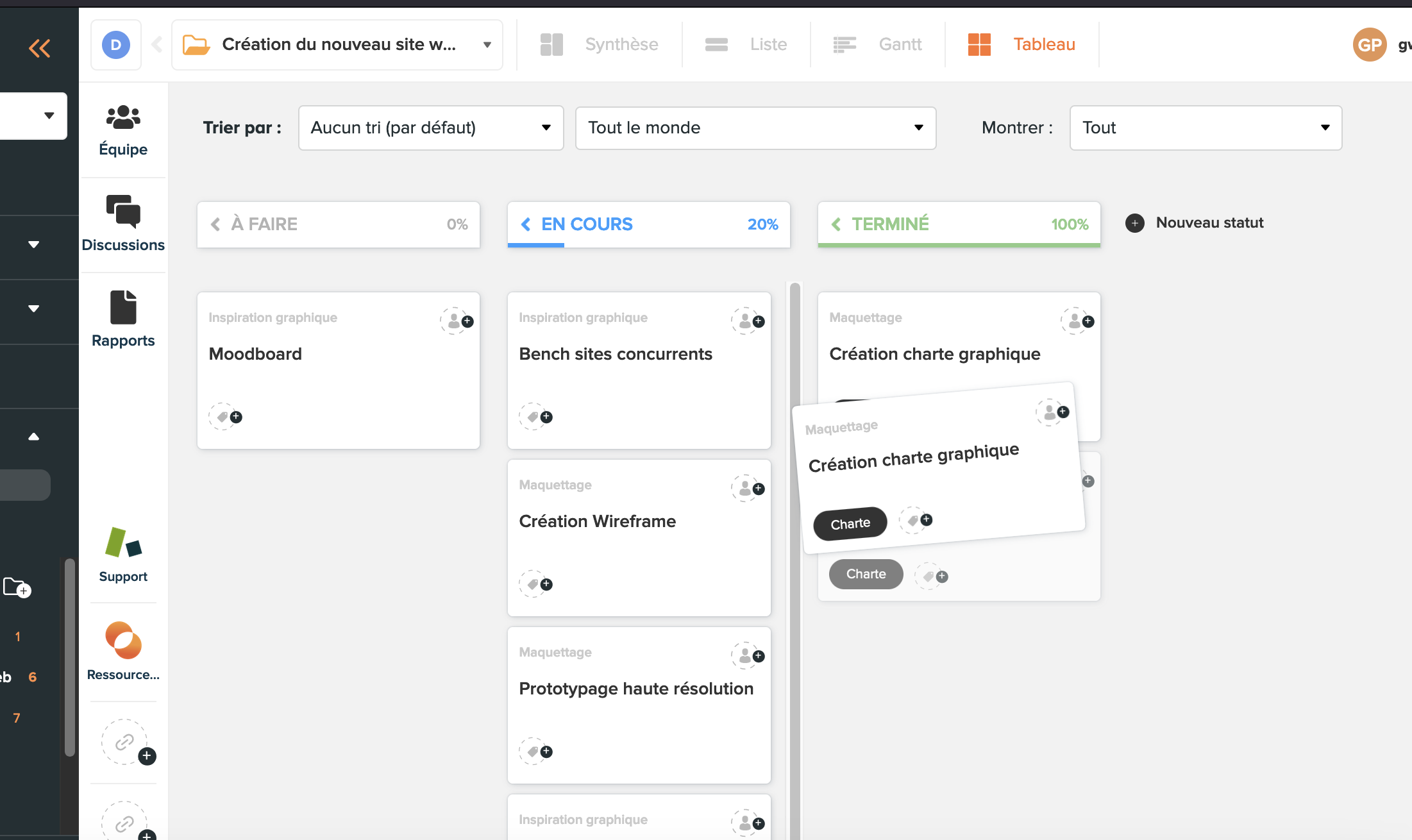Open the project selector dropdown
This screenshot has width=1412, height=840.
tap(337, 44)
